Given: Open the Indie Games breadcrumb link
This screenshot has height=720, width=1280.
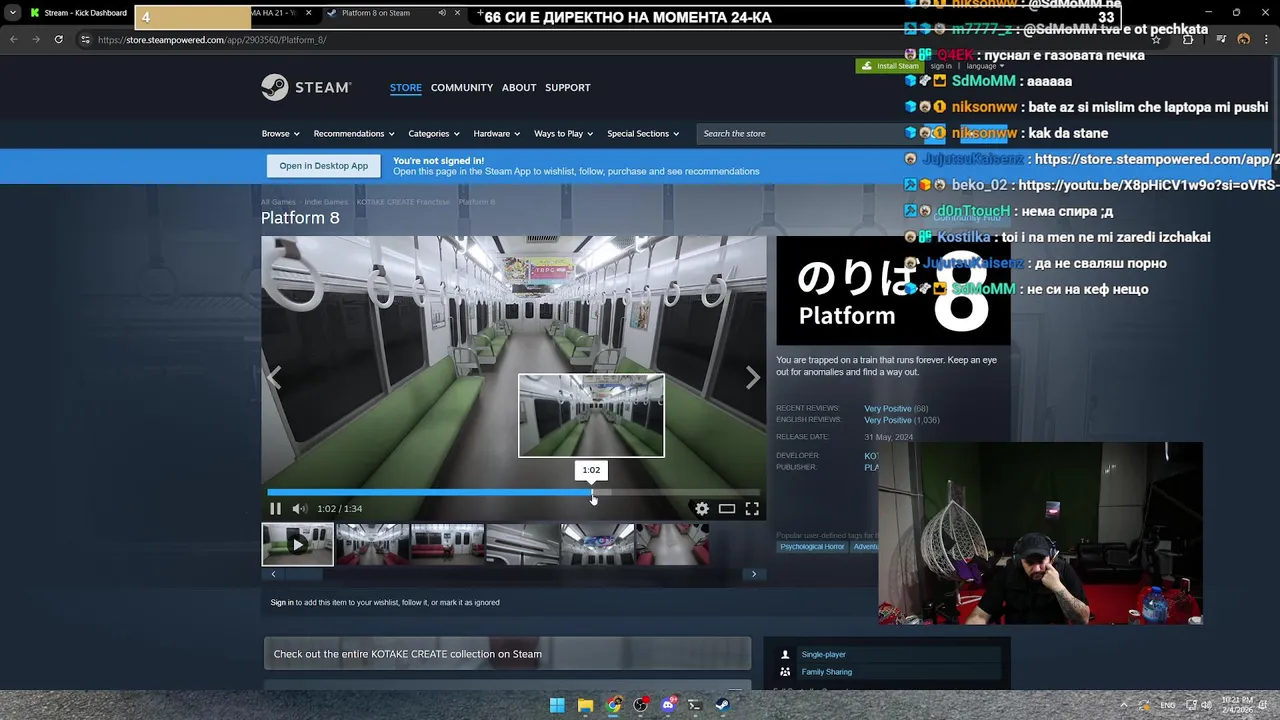Looking at the screenshot, I should [x=326, y=202].
